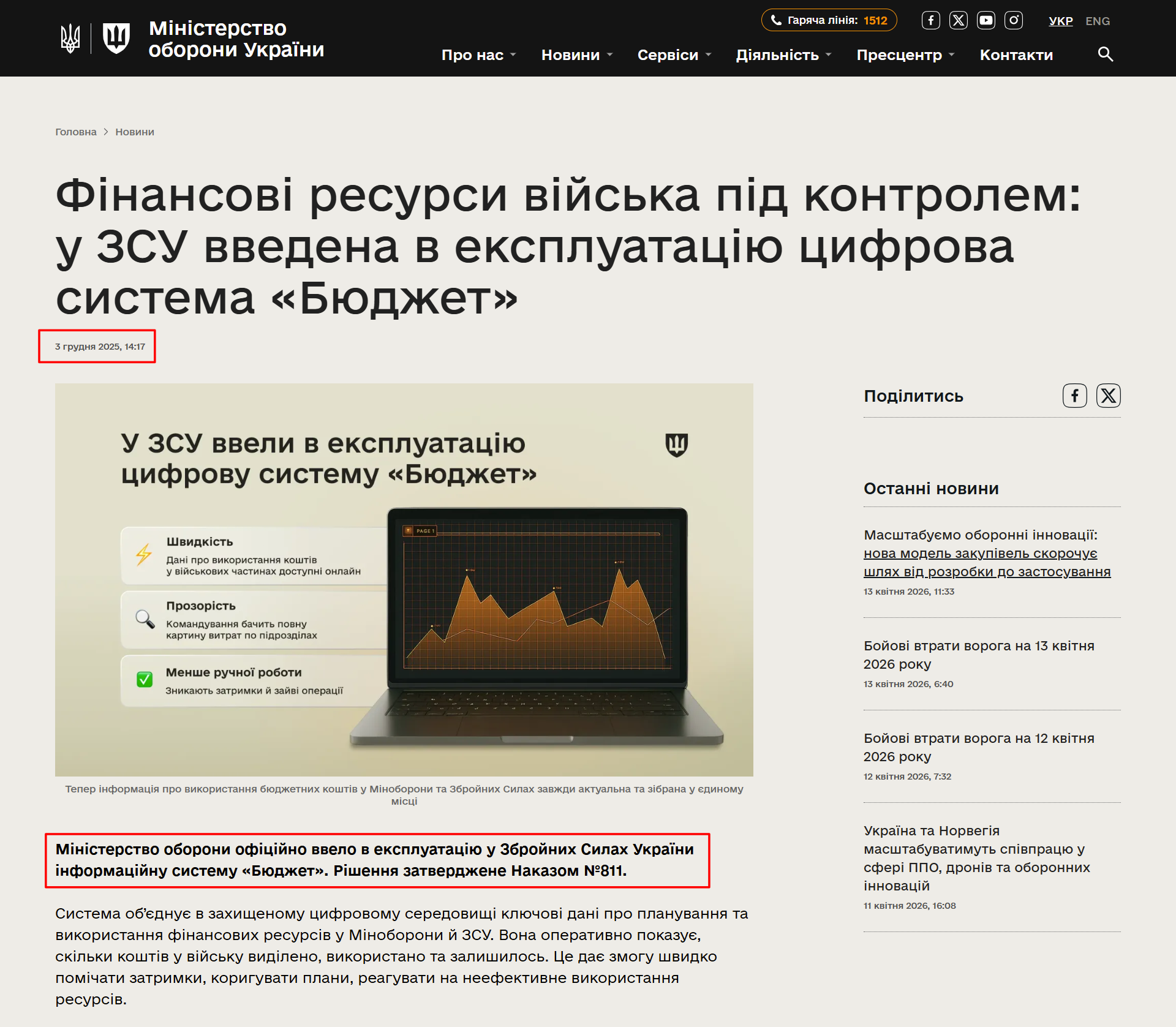Image resolution: width=1176 pixels, height=1027 pixels.
Task: Click the Міністерство оборони України site title
Action: pyautogui.click(x=236, y=39)
